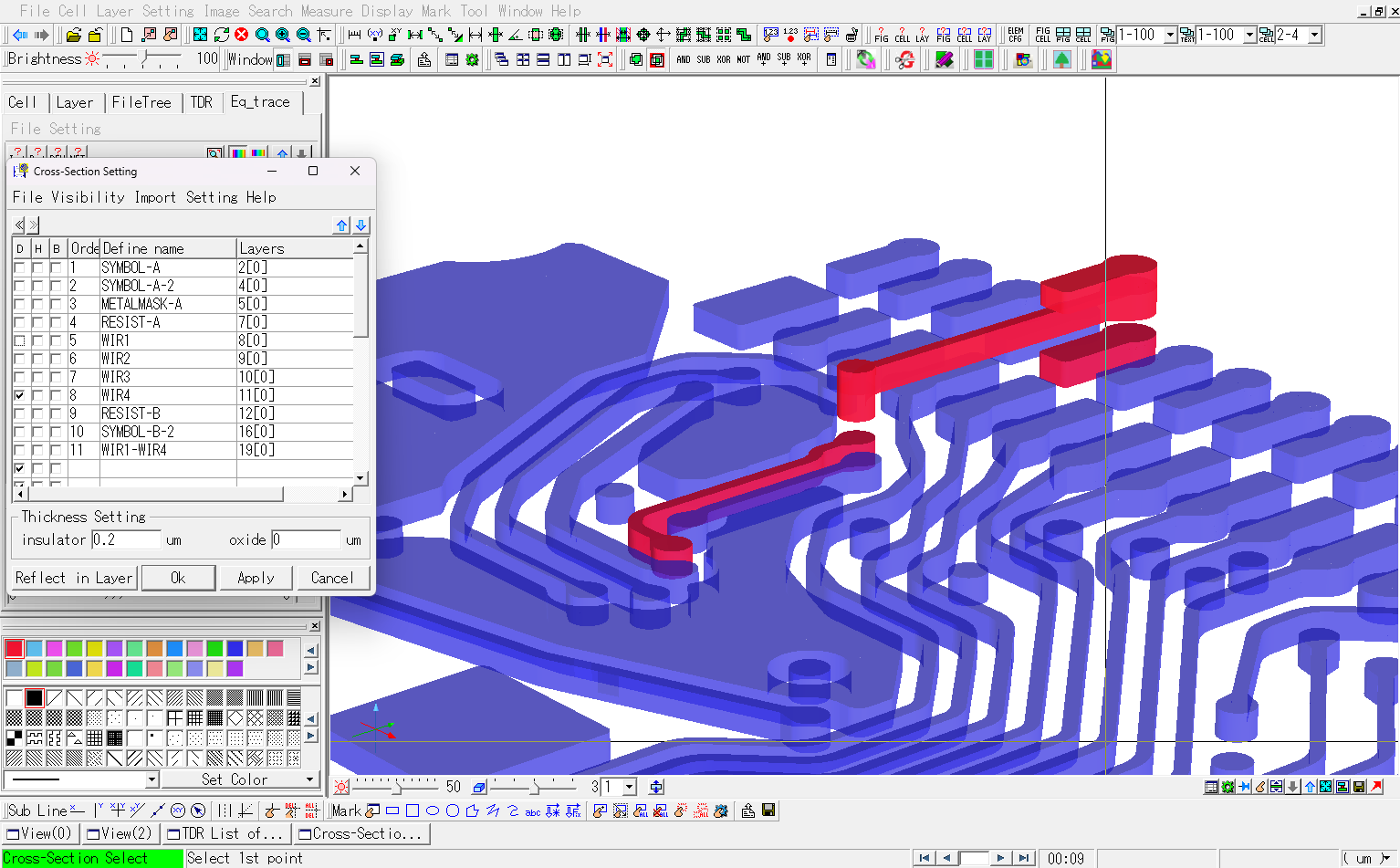Click right arrow of color palette scroller
The height and width of the screenshot is (868, 1400).
[311, 667]
